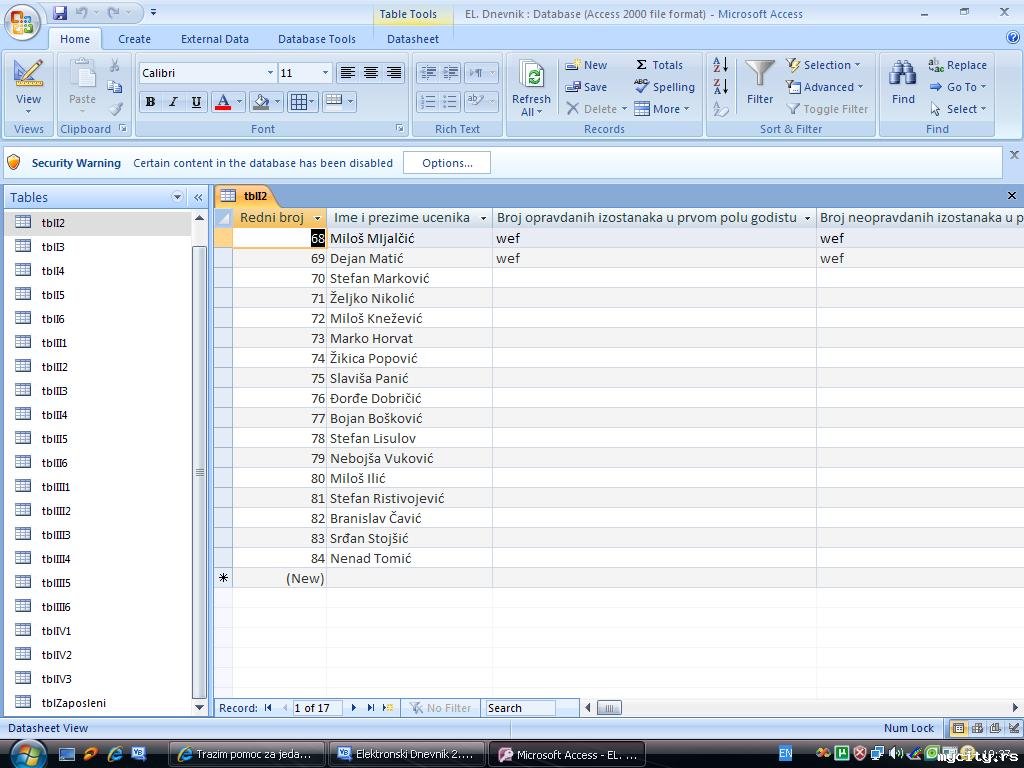
Task: Click the security warning Options button
Action: click(x=446, y=163)
